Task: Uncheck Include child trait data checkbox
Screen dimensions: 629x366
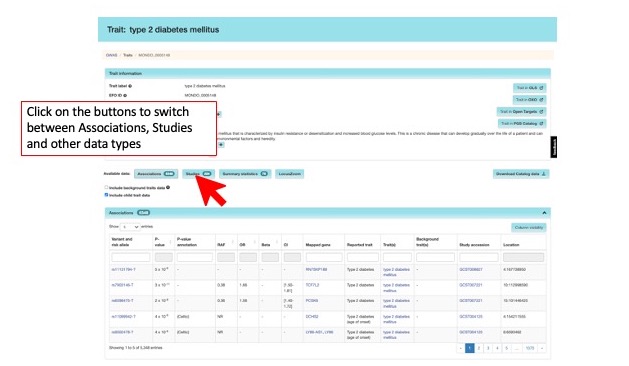Action: coord(106,195)
